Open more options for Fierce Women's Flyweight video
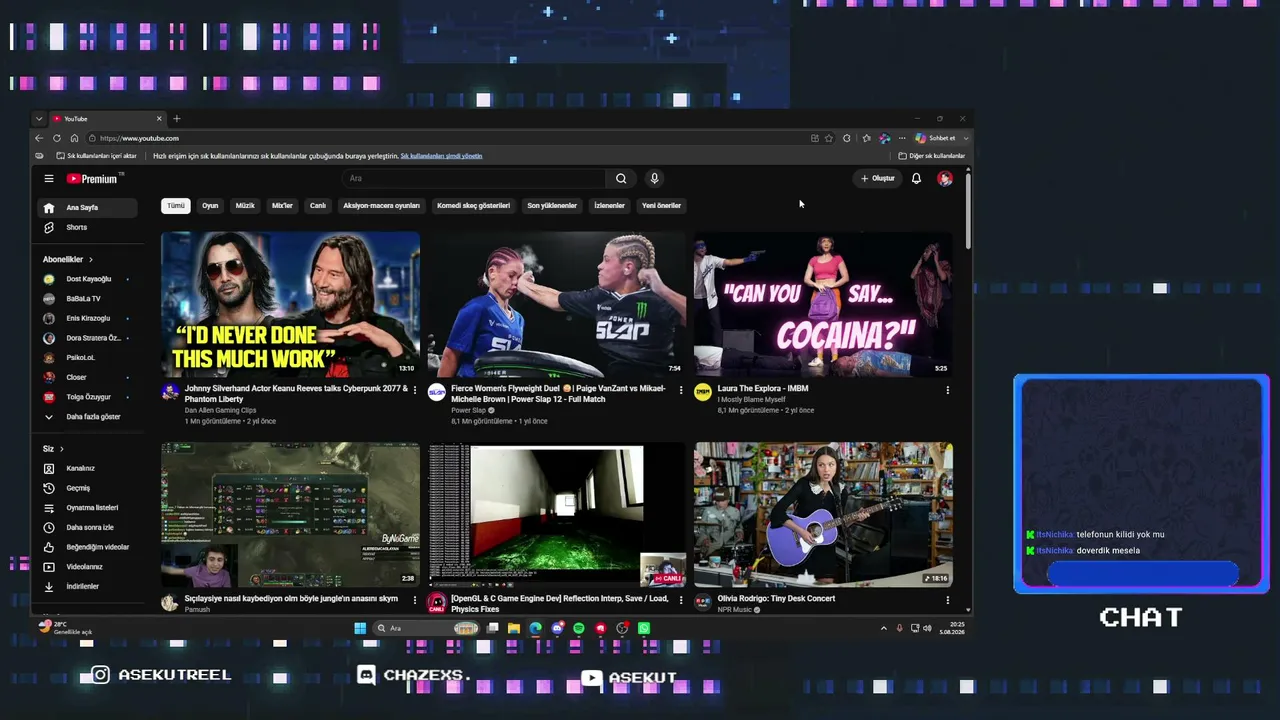This screenshot has width=1280, height=720. 681,390
